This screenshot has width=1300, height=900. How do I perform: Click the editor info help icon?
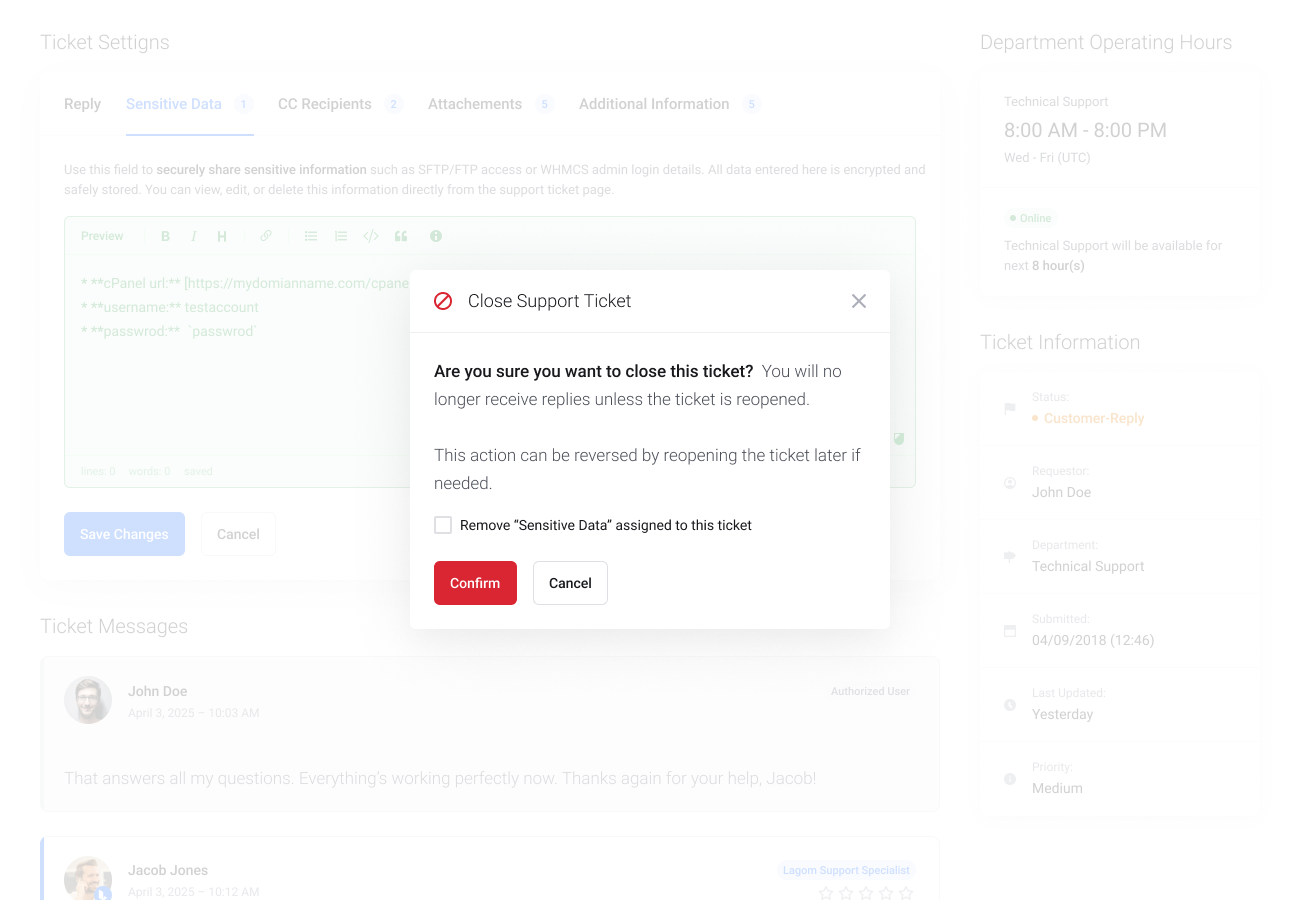[x=436, y=237]
